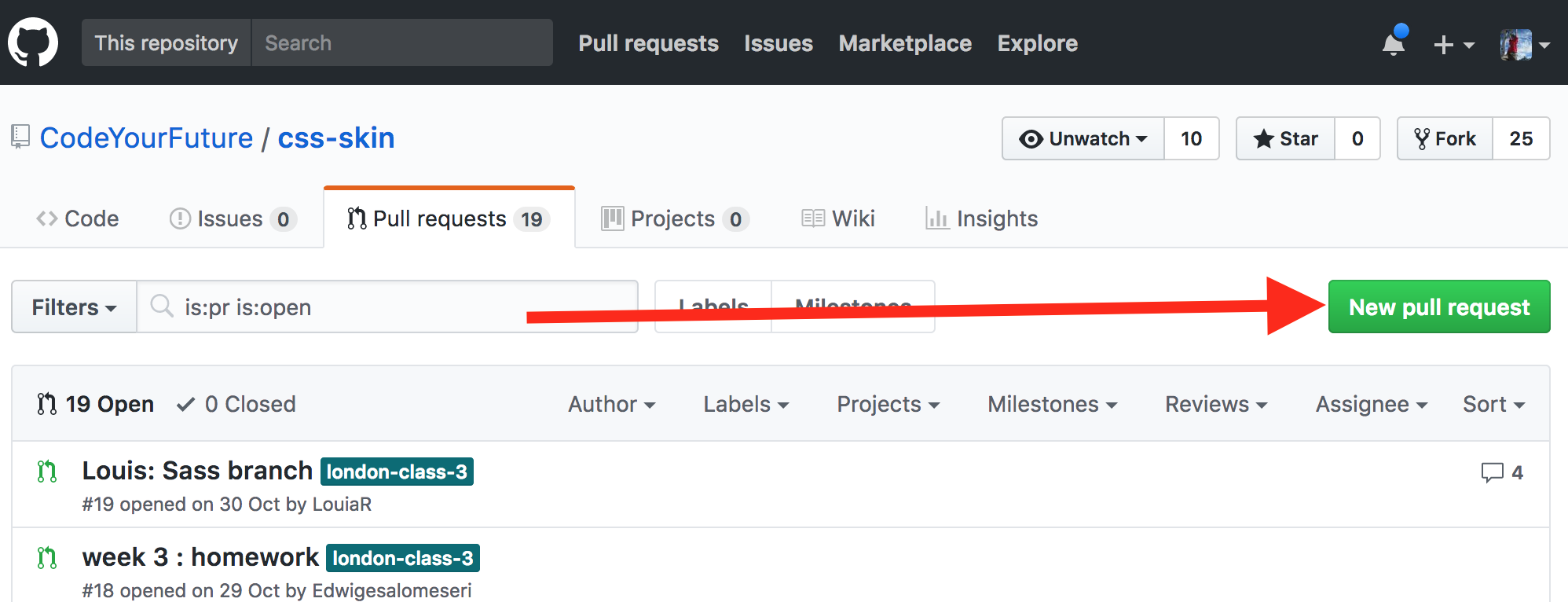This screenshot has height=602, width=1568.
Task: Open the plus create-new menu
Action: click(1453, 45)
